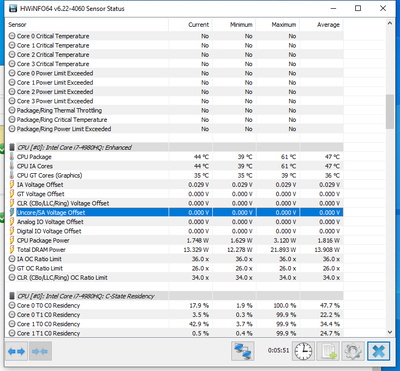Open the network remote monitoring icon

point(243,351)
